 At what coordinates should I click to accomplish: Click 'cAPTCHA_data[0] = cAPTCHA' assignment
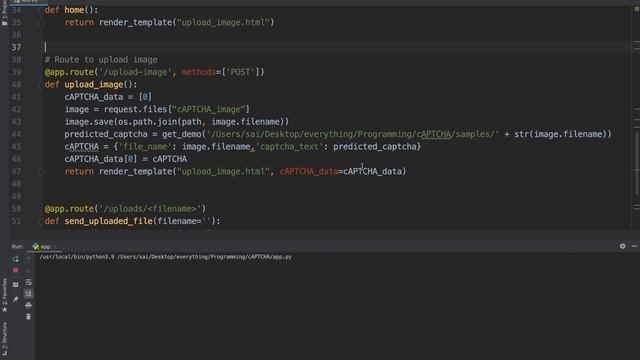(126, 159)
